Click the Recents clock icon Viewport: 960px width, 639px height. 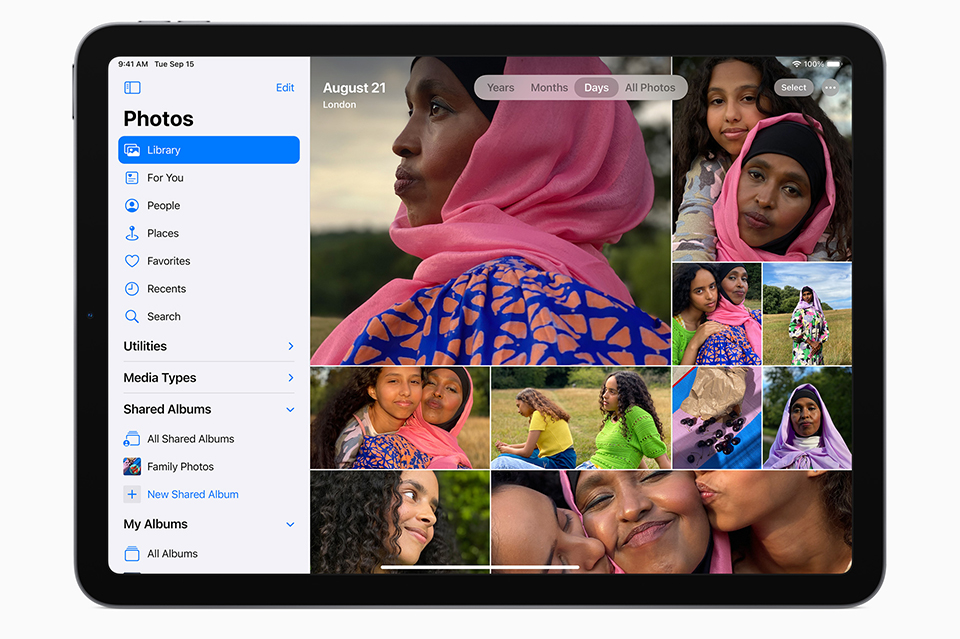coord(132,288)
